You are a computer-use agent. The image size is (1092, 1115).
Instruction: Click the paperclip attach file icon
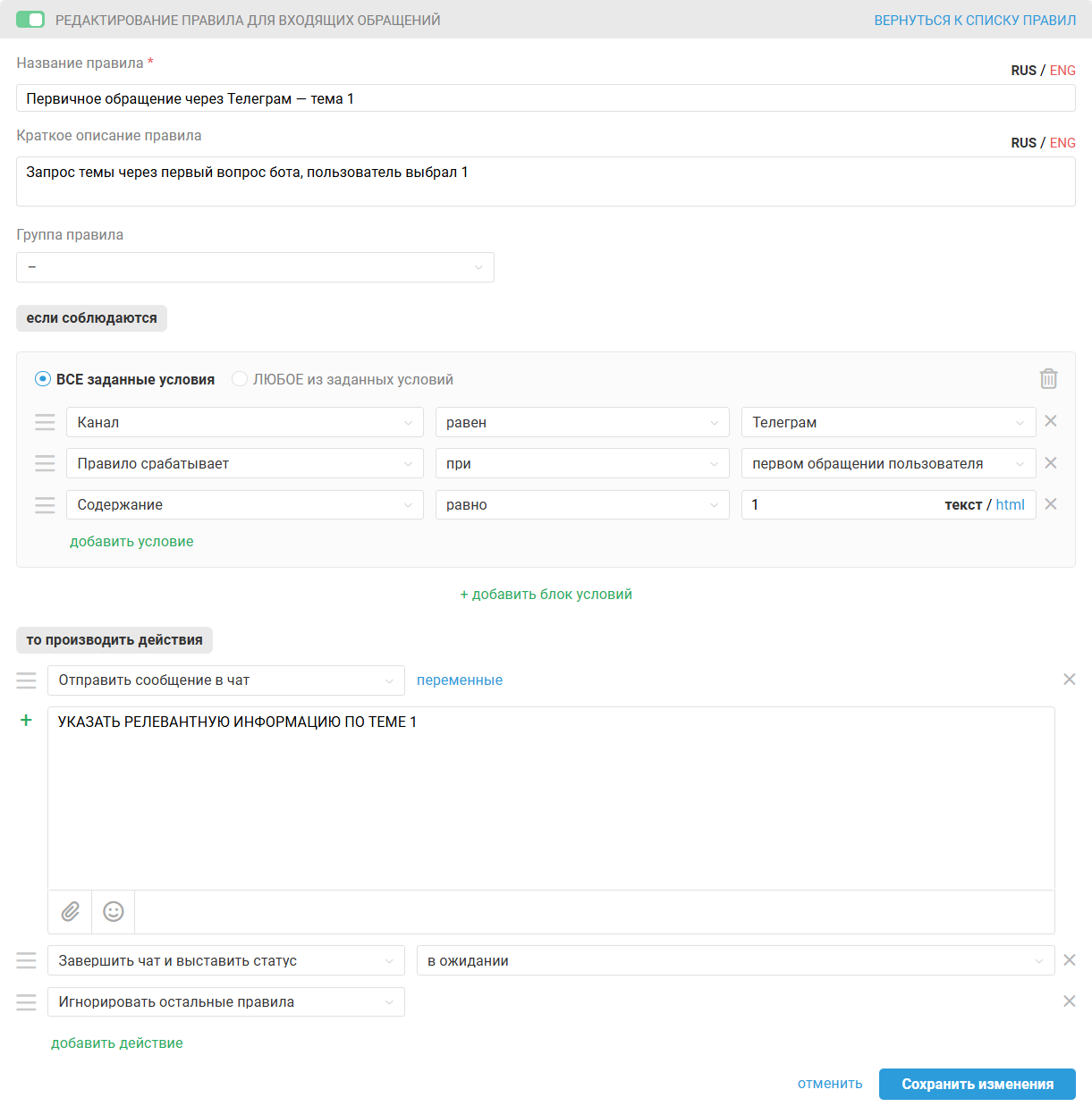pyautogui.click(x=71, y=911)
